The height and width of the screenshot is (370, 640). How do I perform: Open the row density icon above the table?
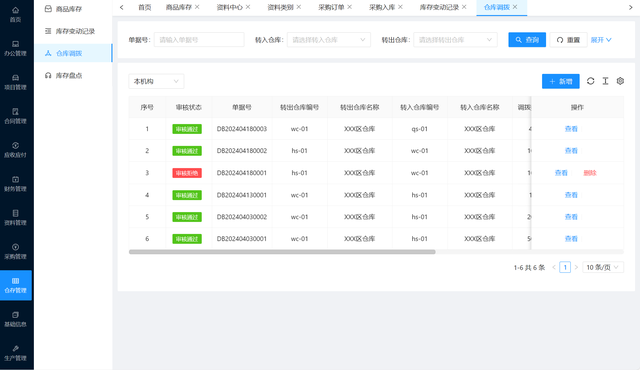605,81
